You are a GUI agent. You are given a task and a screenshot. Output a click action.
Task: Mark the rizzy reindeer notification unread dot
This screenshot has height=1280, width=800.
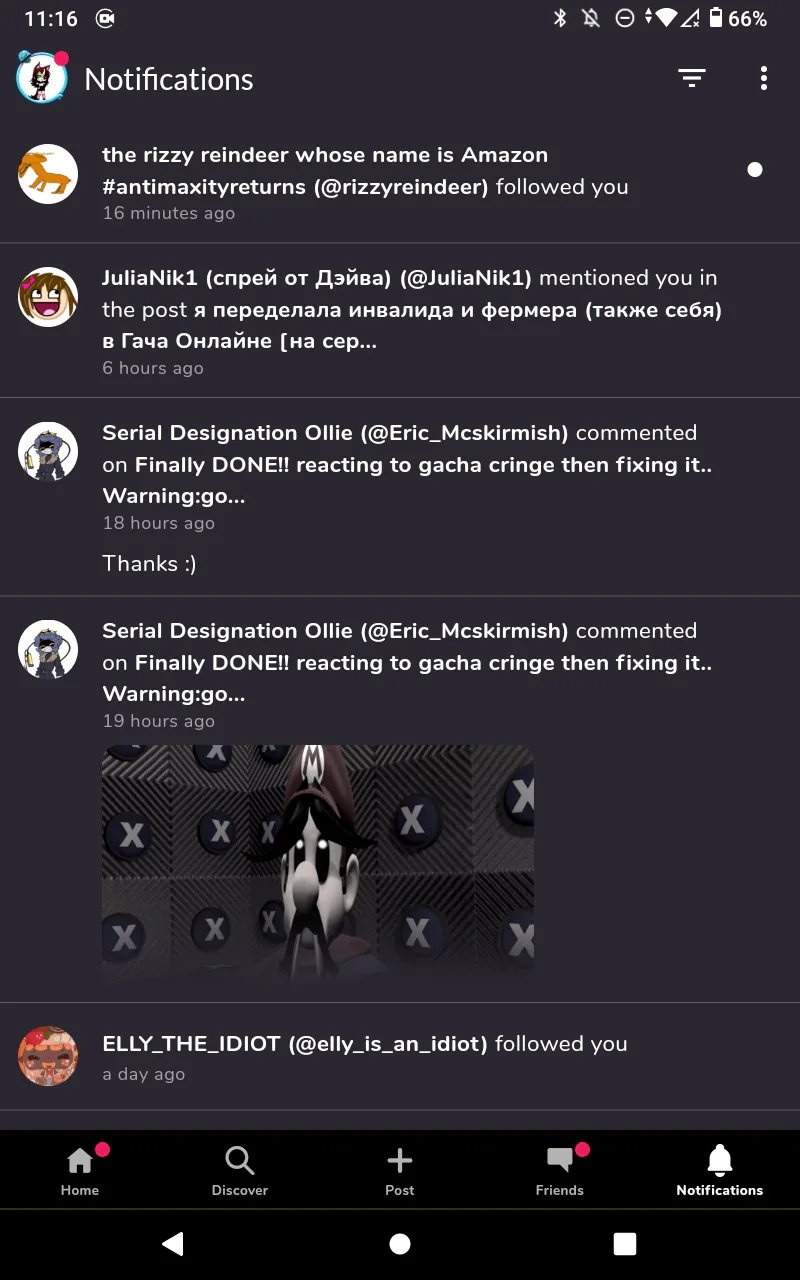coord(755,170)
